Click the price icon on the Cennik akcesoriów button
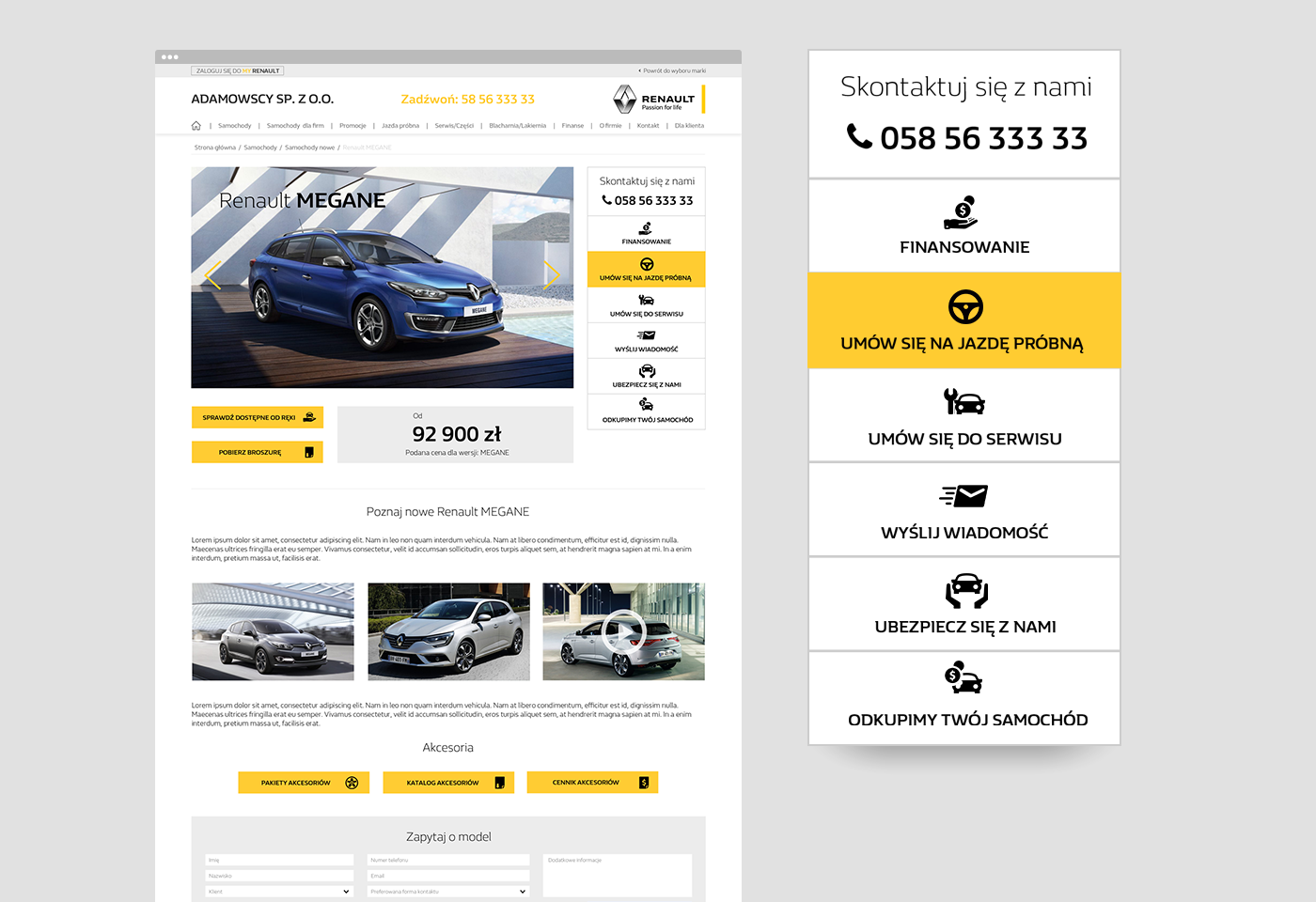 click(644, 783)
